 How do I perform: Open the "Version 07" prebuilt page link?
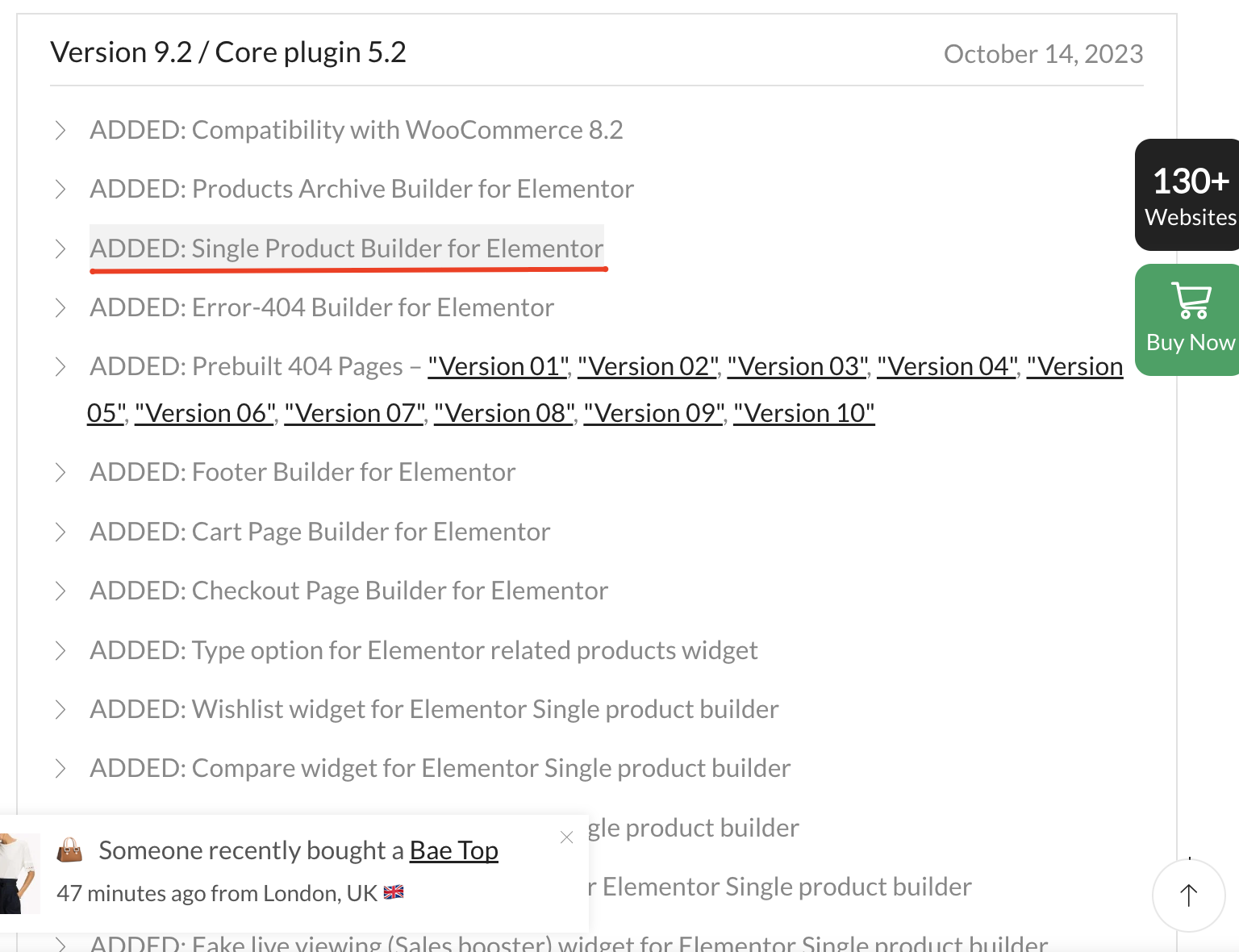pos(355,413)
